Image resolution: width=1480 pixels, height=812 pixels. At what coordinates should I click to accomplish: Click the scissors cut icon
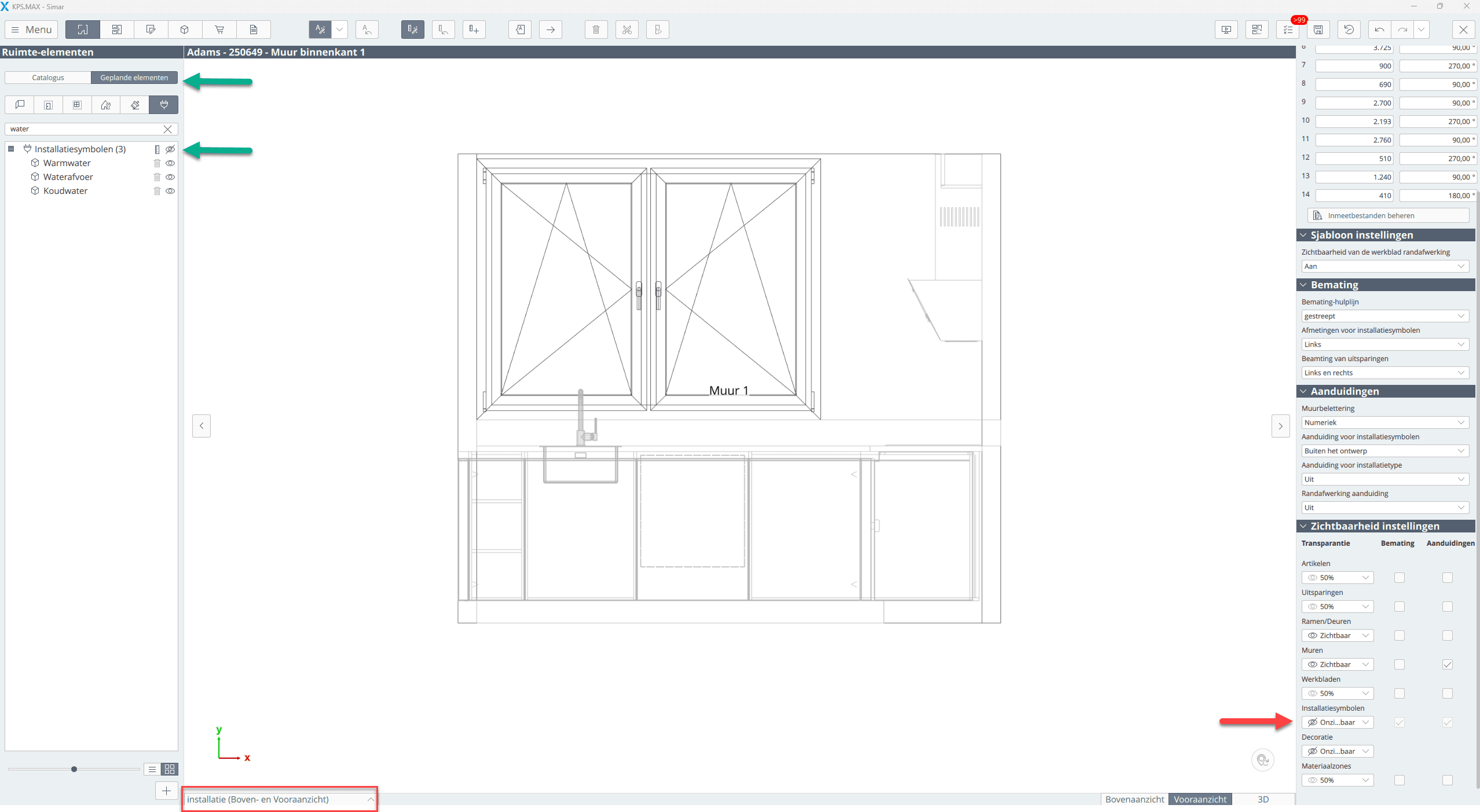627,30
